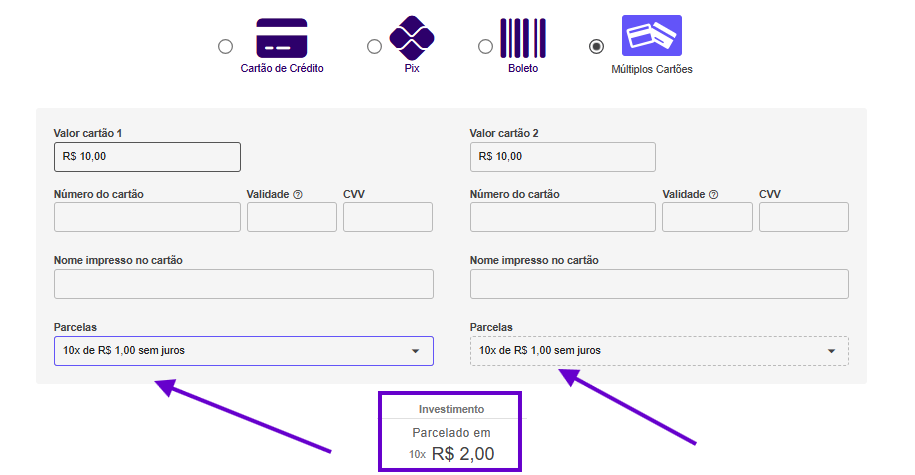Click the Validade field for card 1
The width and height of the screenshot is (915, 475).
pos(292,217)
